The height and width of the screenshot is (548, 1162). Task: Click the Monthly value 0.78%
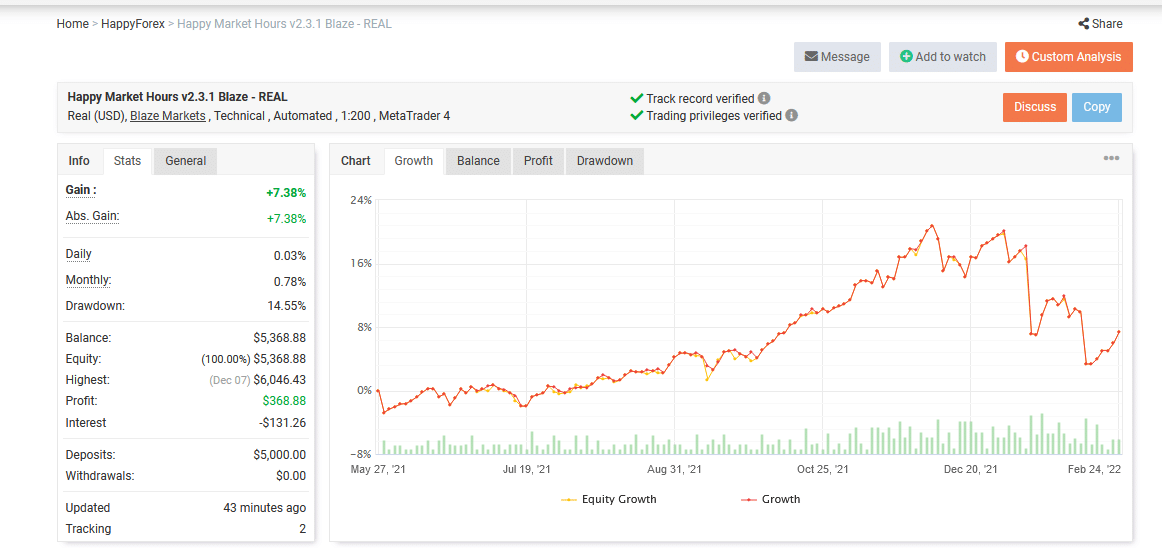coord(290,282)
